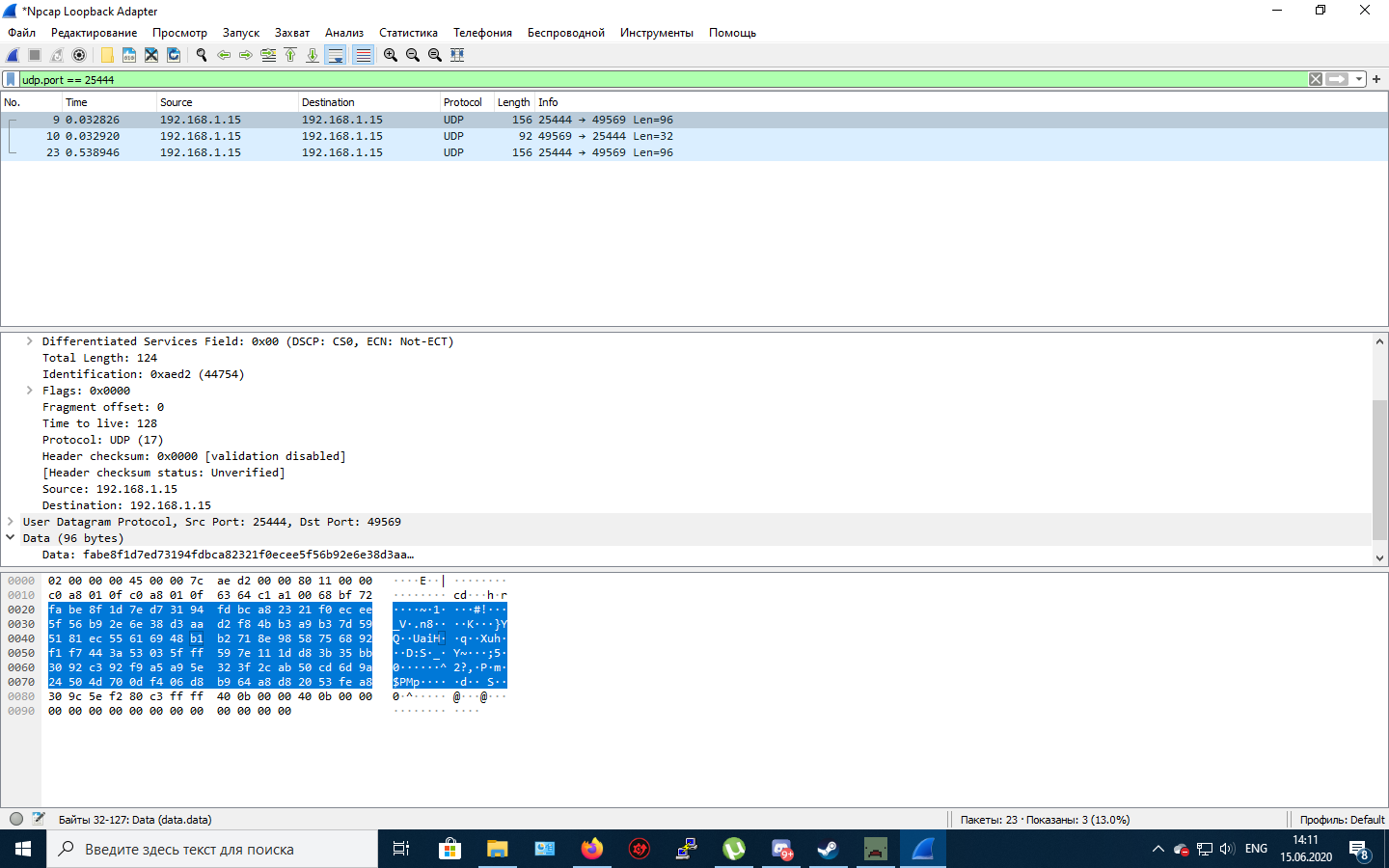Image resolution: width=1389 pixels, height=868 pixels.
Task: Add a display filter button
Action: point(1376,79)
